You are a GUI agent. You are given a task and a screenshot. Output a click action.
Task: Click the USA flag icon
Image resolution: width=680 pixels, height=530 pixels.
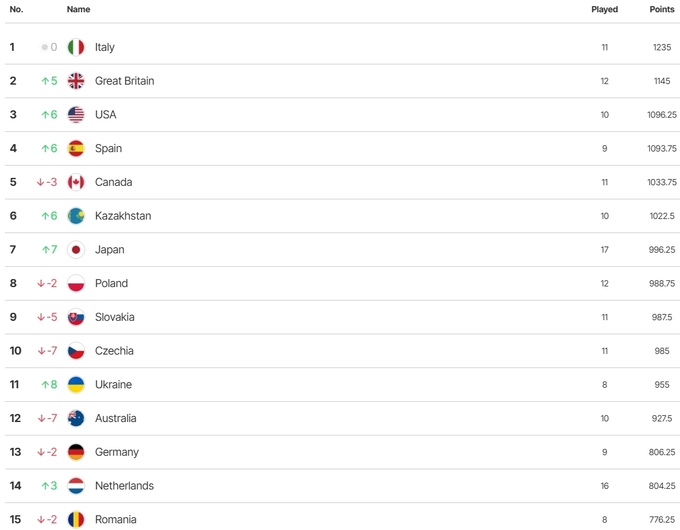pos(76,115)
